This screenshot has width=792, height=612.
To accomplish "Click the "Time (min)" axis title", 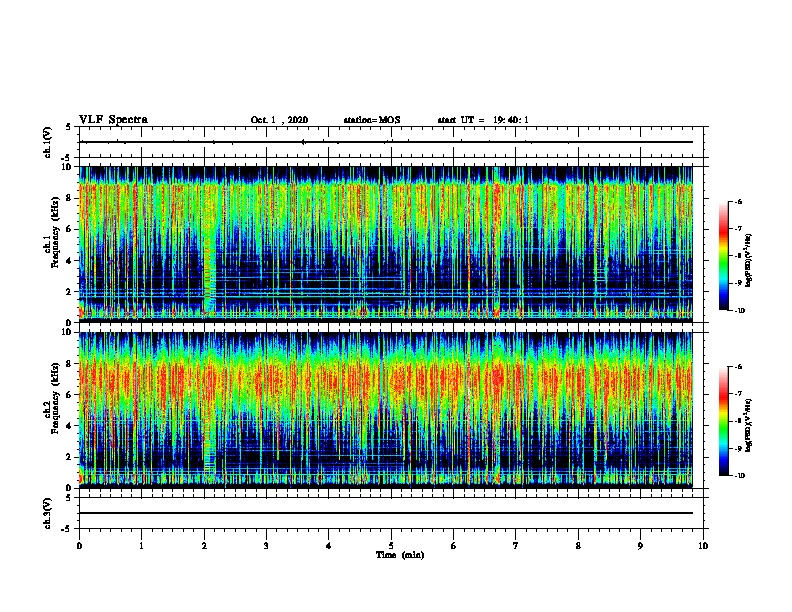I will pos(400,555).
